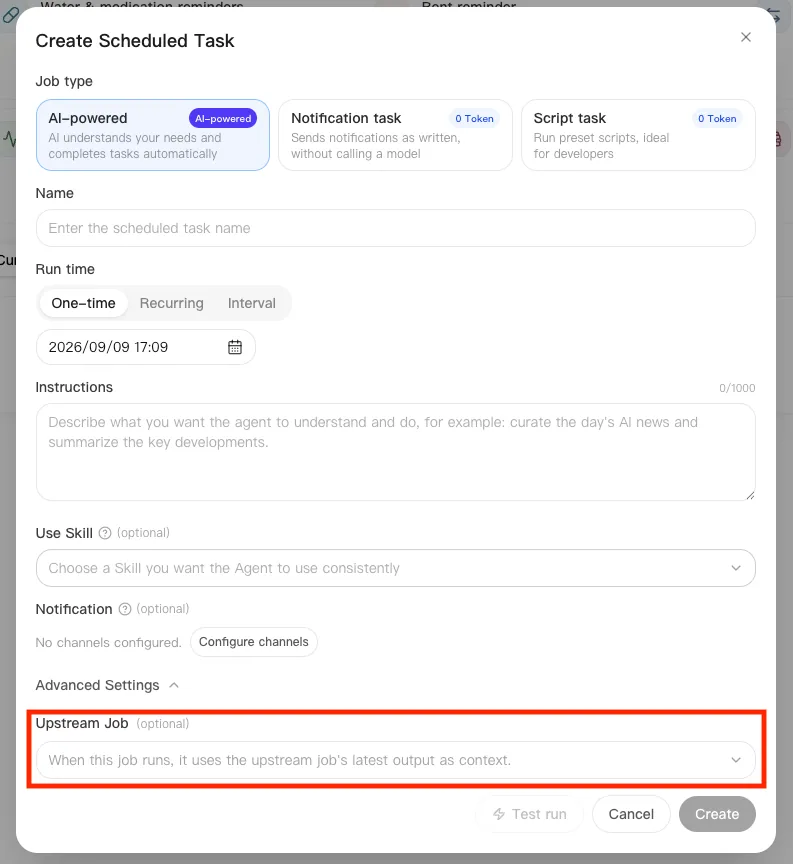This screenshot has width=793, height=864.
Task: Switch to the Interval run time tab
Action: (252, 303)
